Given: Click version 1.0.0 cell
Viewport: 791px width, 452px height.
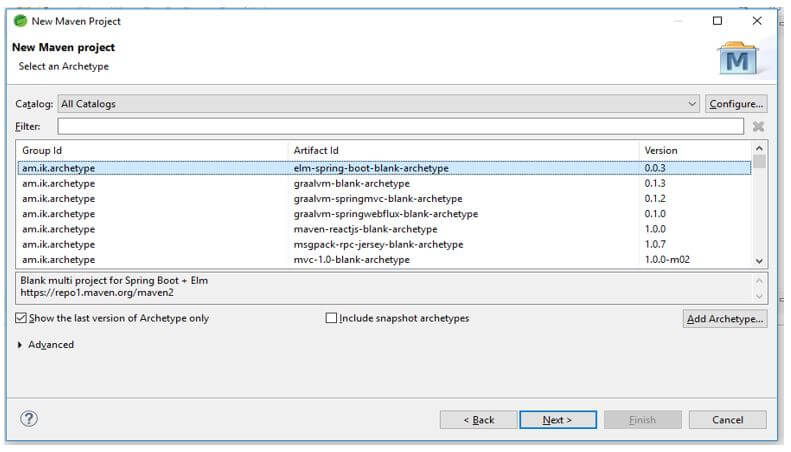Looking at the screenshot, I should (x=655, y=229).
